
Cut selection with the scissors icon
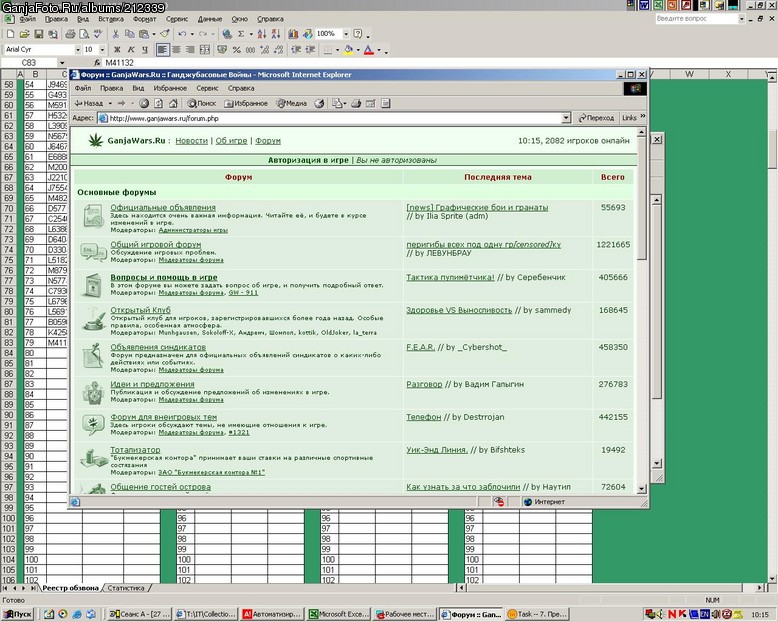pyautogui.click(x=116, y=34)
